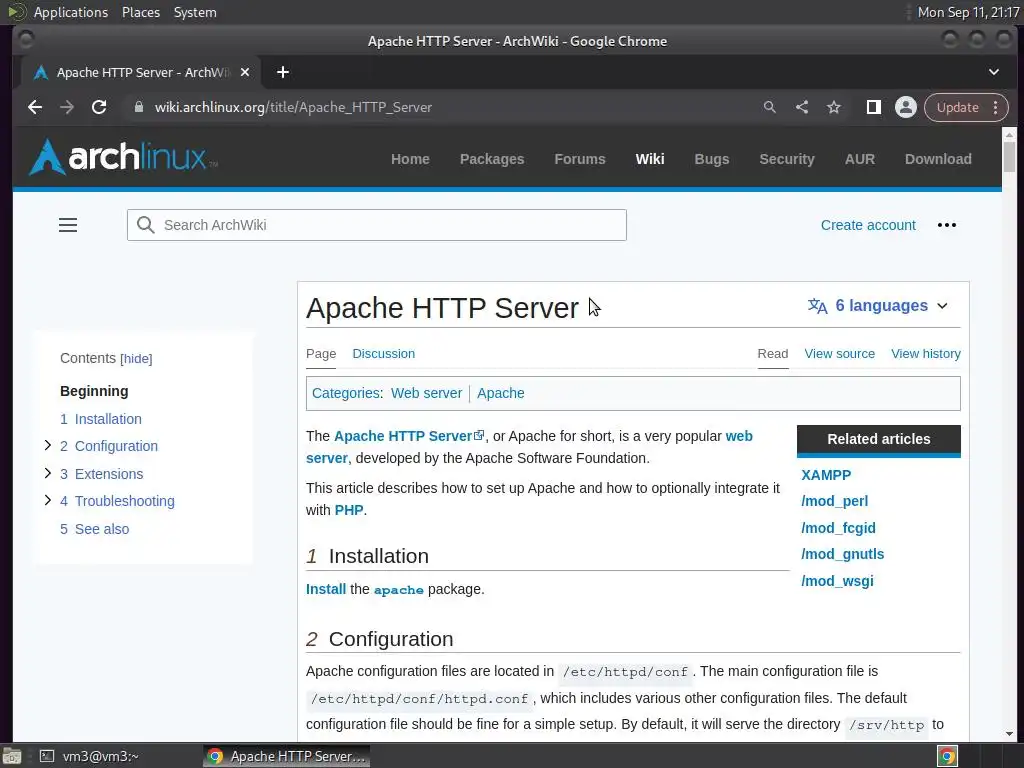Open Chrome side panel icon
The height and width of the screenshot is (768, 1024).
(x=873, y=107)
